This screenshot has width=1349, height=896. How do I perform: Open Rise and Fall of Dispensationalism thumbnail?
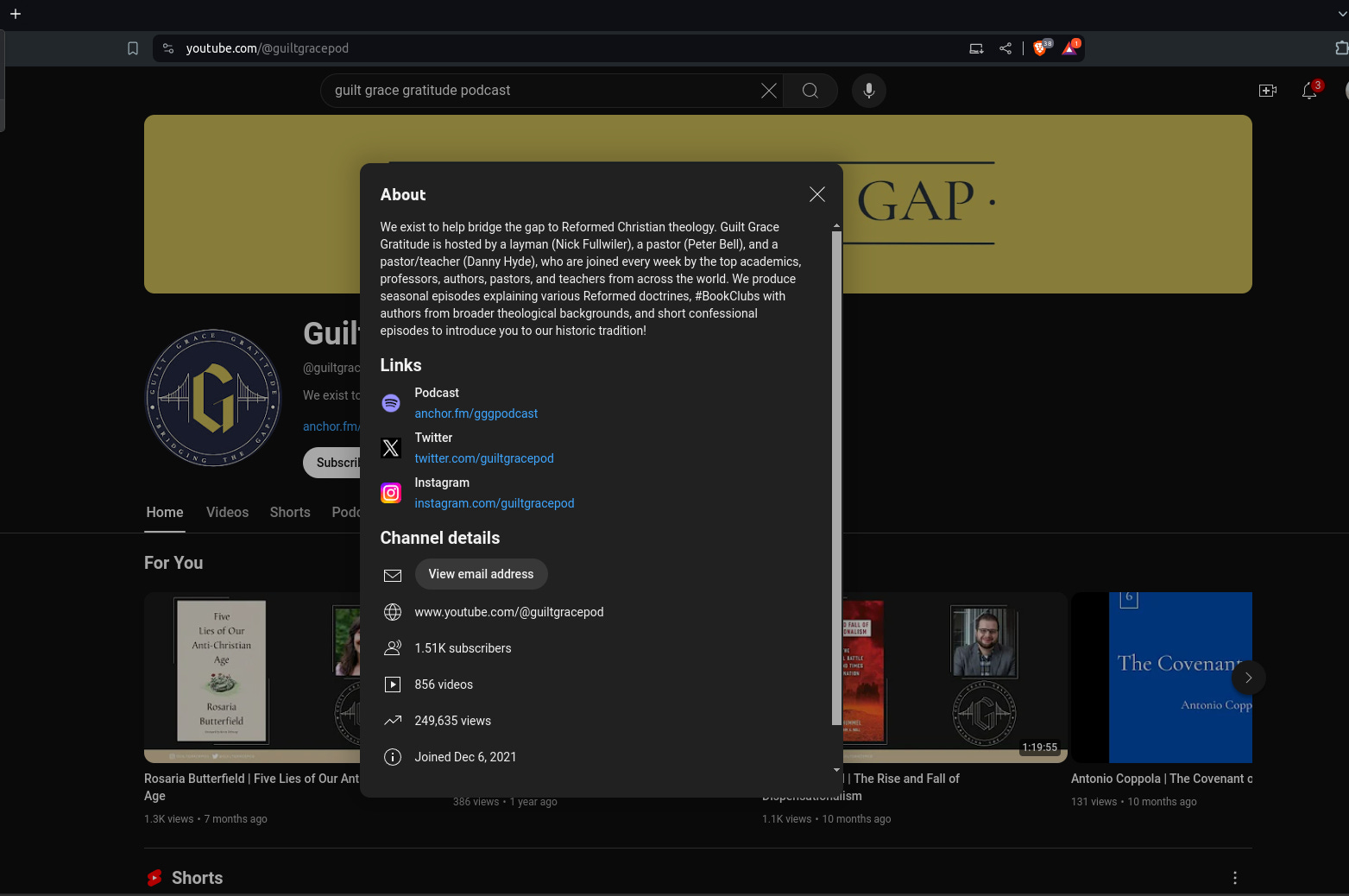(x=955, y=678)
